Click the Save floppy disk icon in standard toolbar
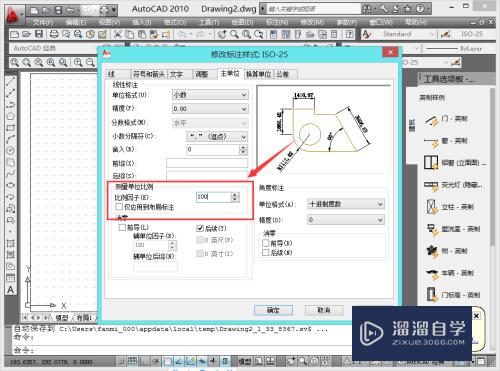The height and width of the screenshot is (371, 500). coord(39,34)
